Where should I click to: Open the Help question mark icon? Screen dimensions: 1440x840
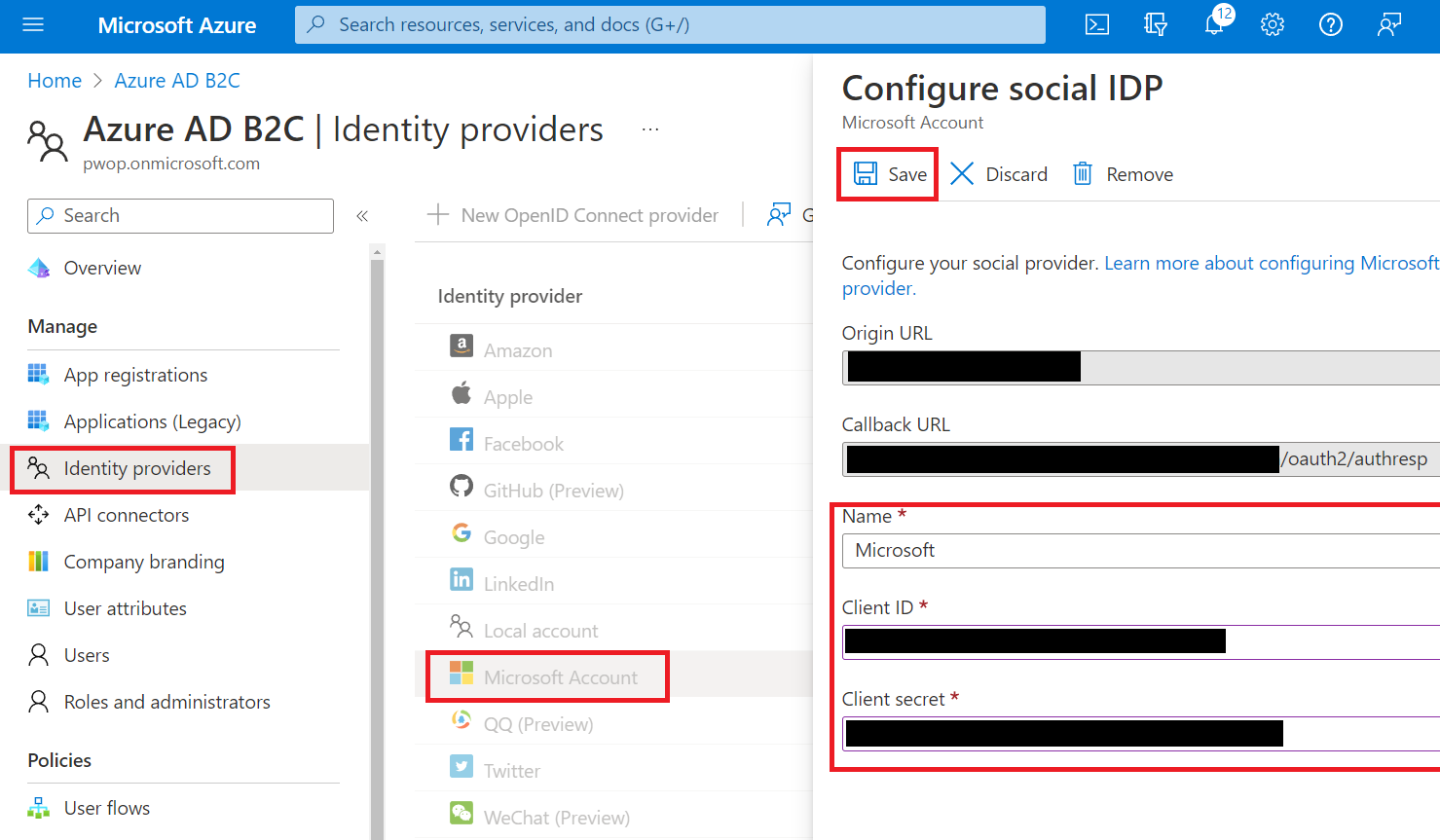pyautogui.click(x=1331, y=25)
